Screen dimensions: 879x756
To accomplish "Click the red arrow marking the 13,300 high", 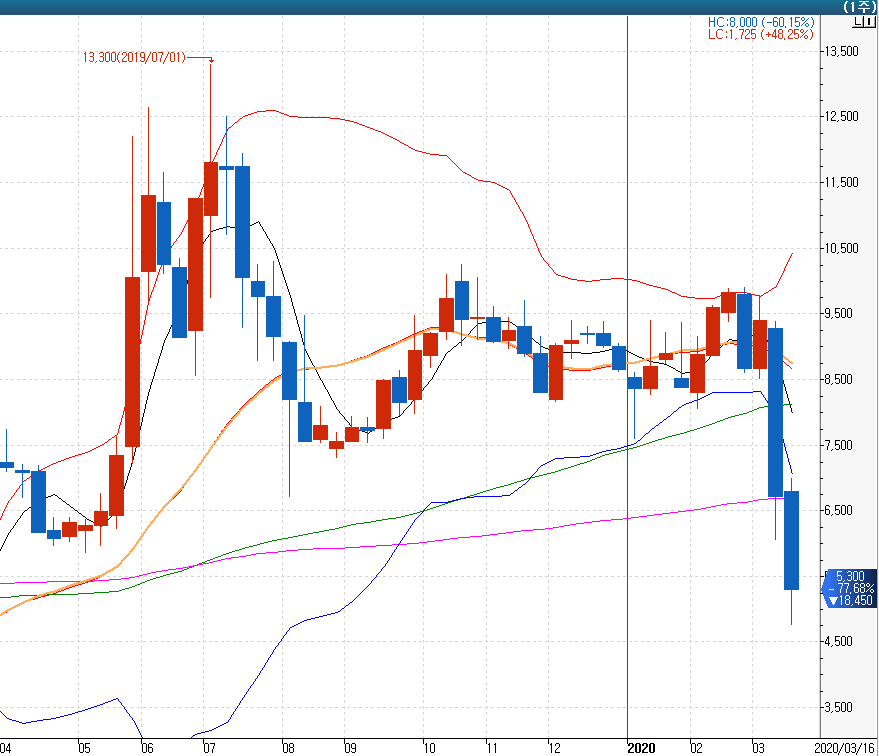I will tap(210, 60).
